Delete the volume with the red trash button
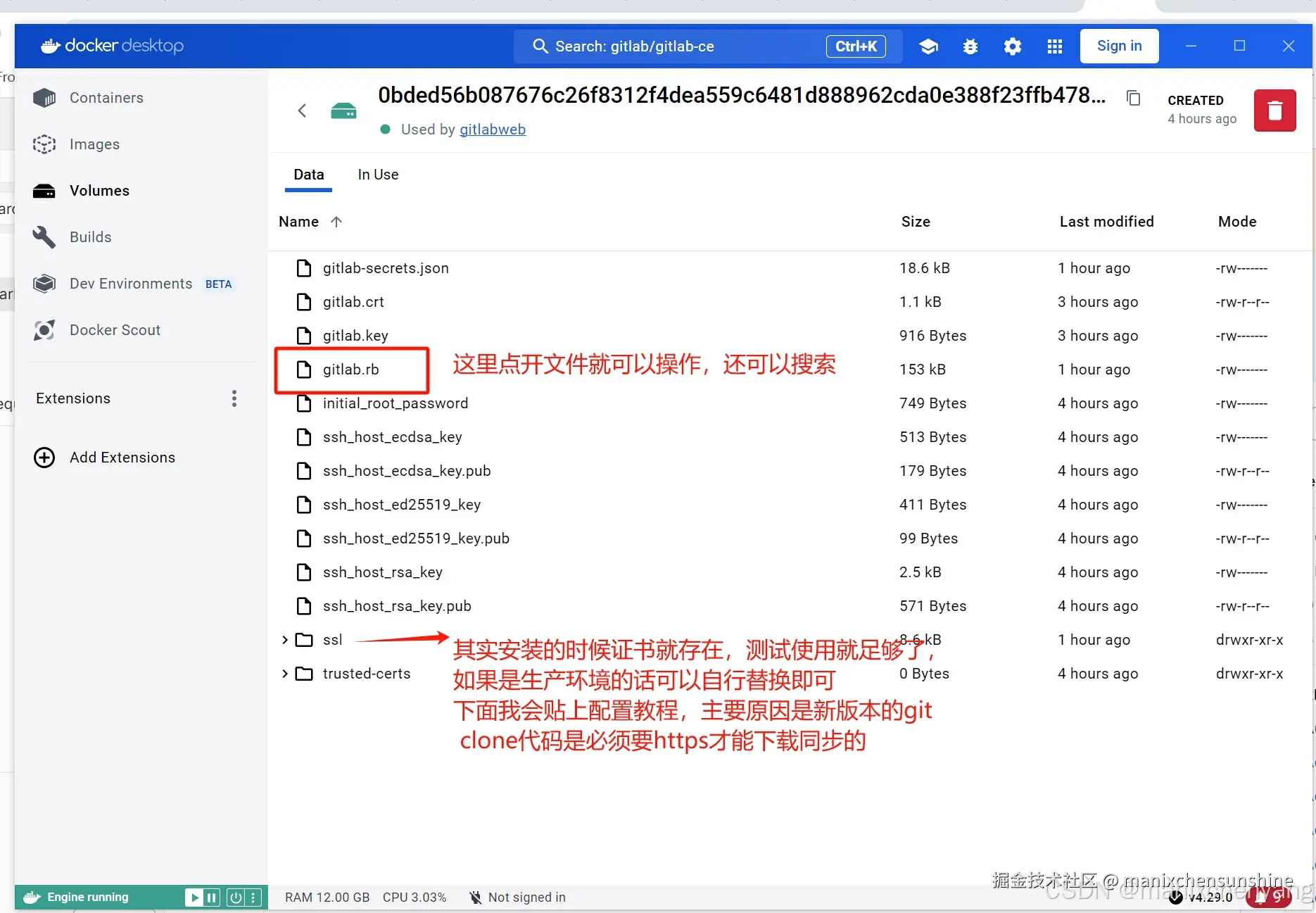Screen dimensions: 1316x913 click(1274, 111)
